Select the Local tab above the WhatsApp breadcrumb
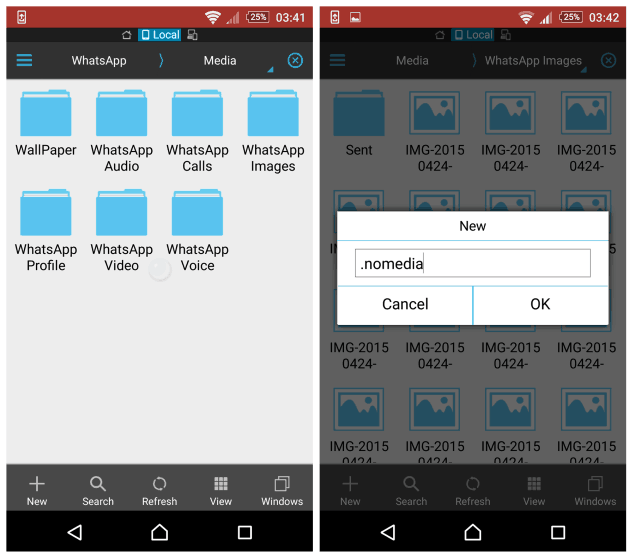 tap(159, 35)
